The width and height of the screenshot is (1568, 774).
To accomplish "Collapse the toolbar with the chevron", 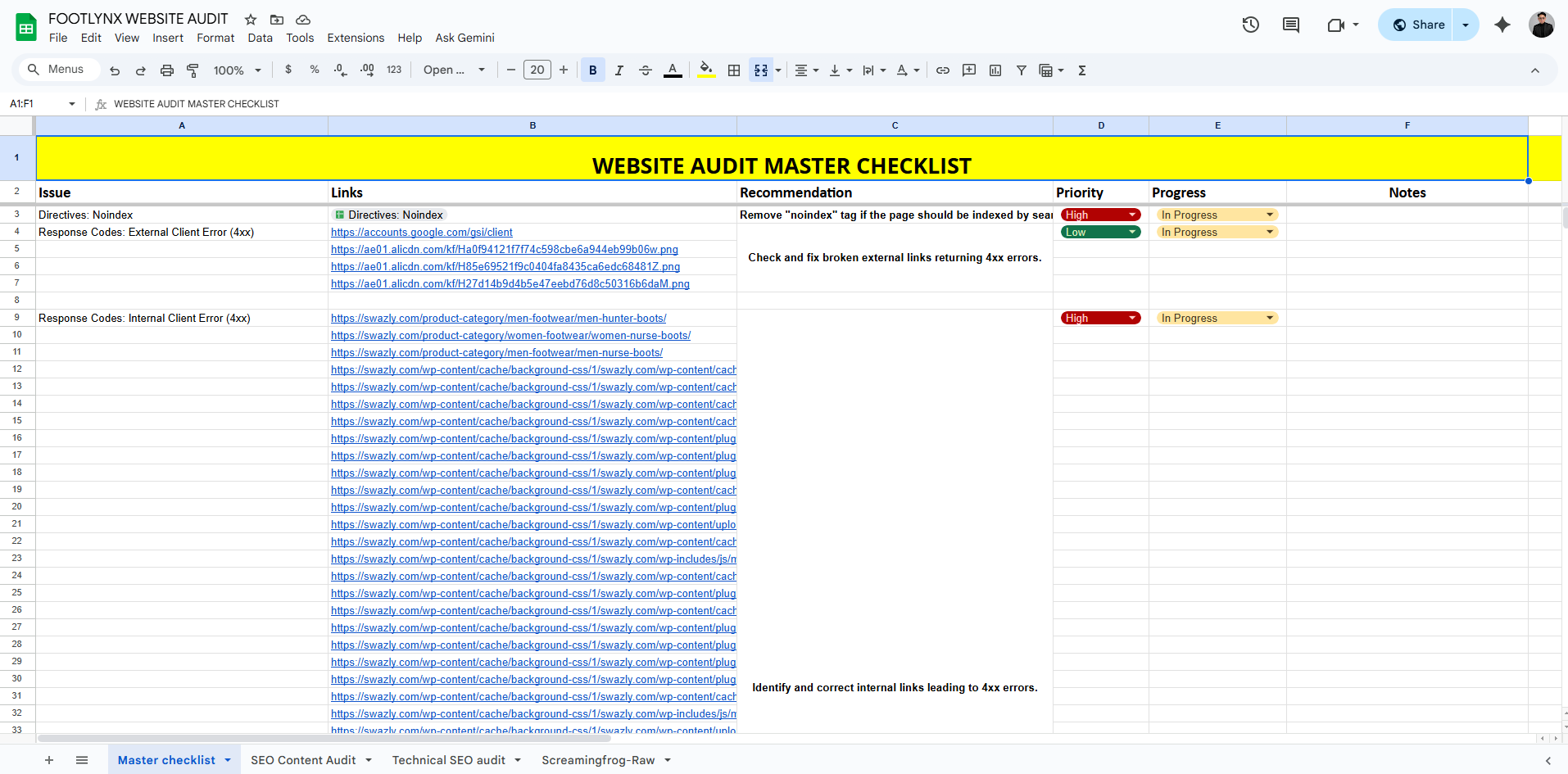I will [1535, 70].
